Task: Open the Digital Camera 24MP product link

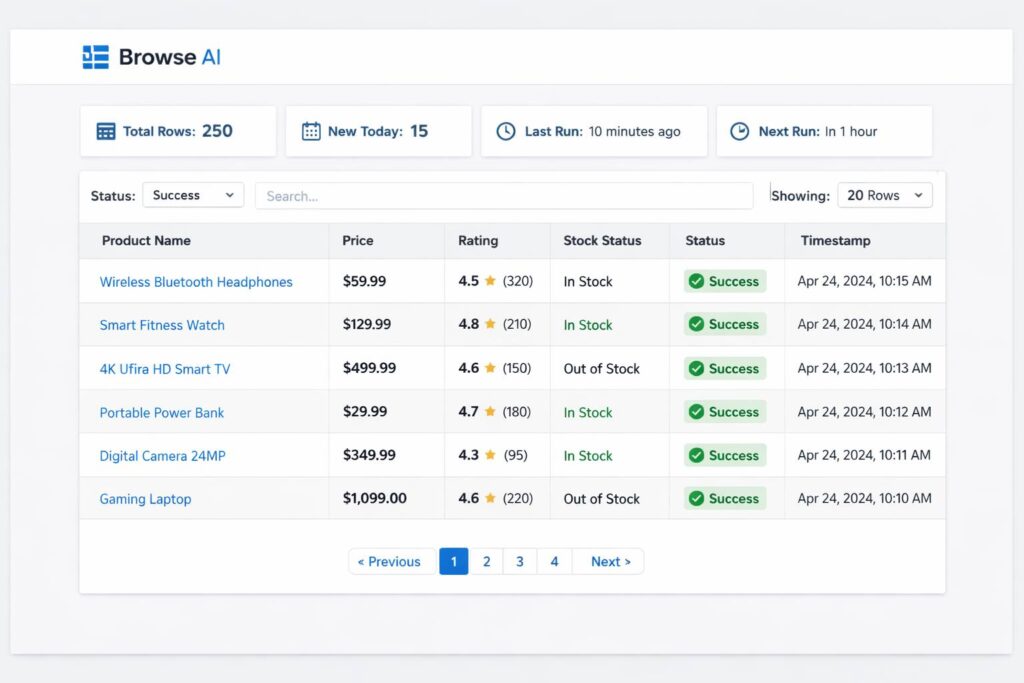Action: point(162,456)
